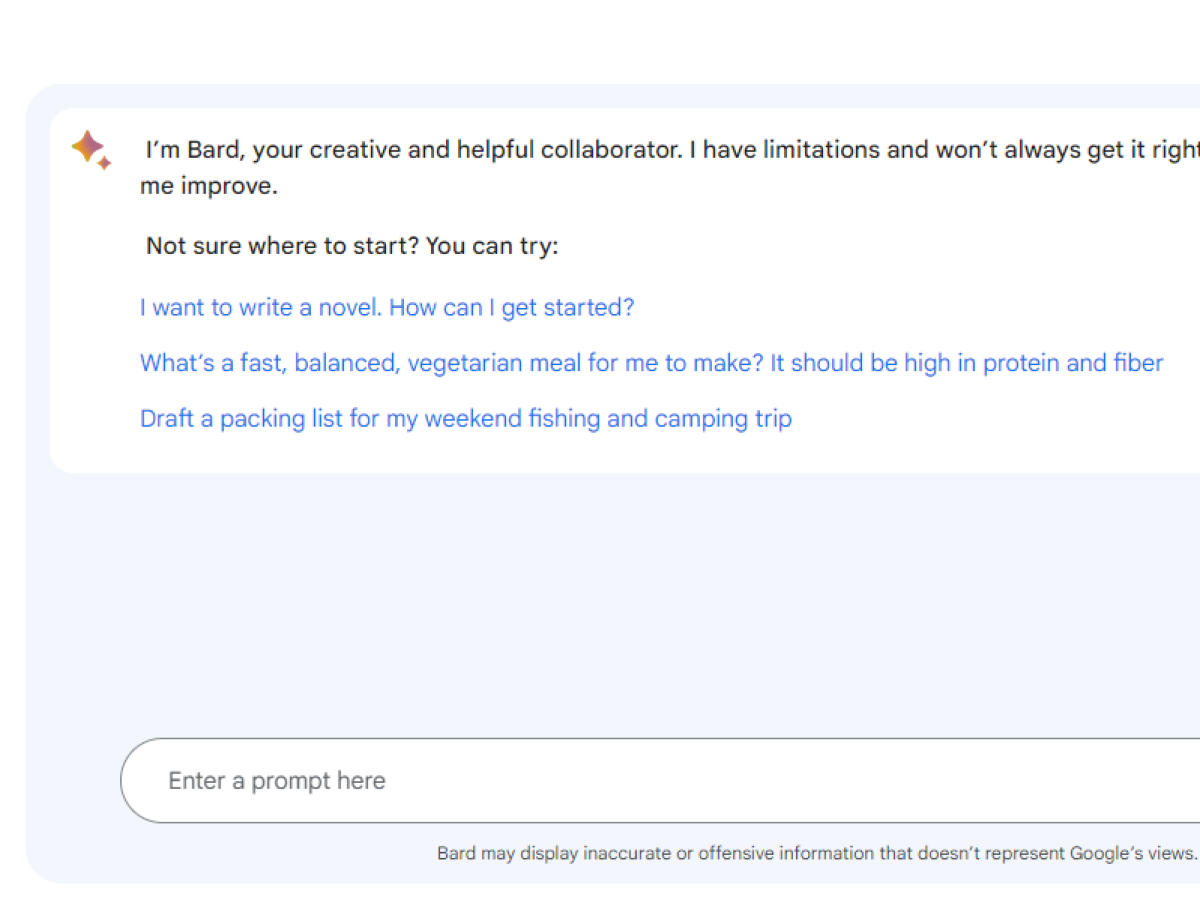Focus the "Enter a prompt here" field
The image size is (1200, 900).
click(660, 781)
